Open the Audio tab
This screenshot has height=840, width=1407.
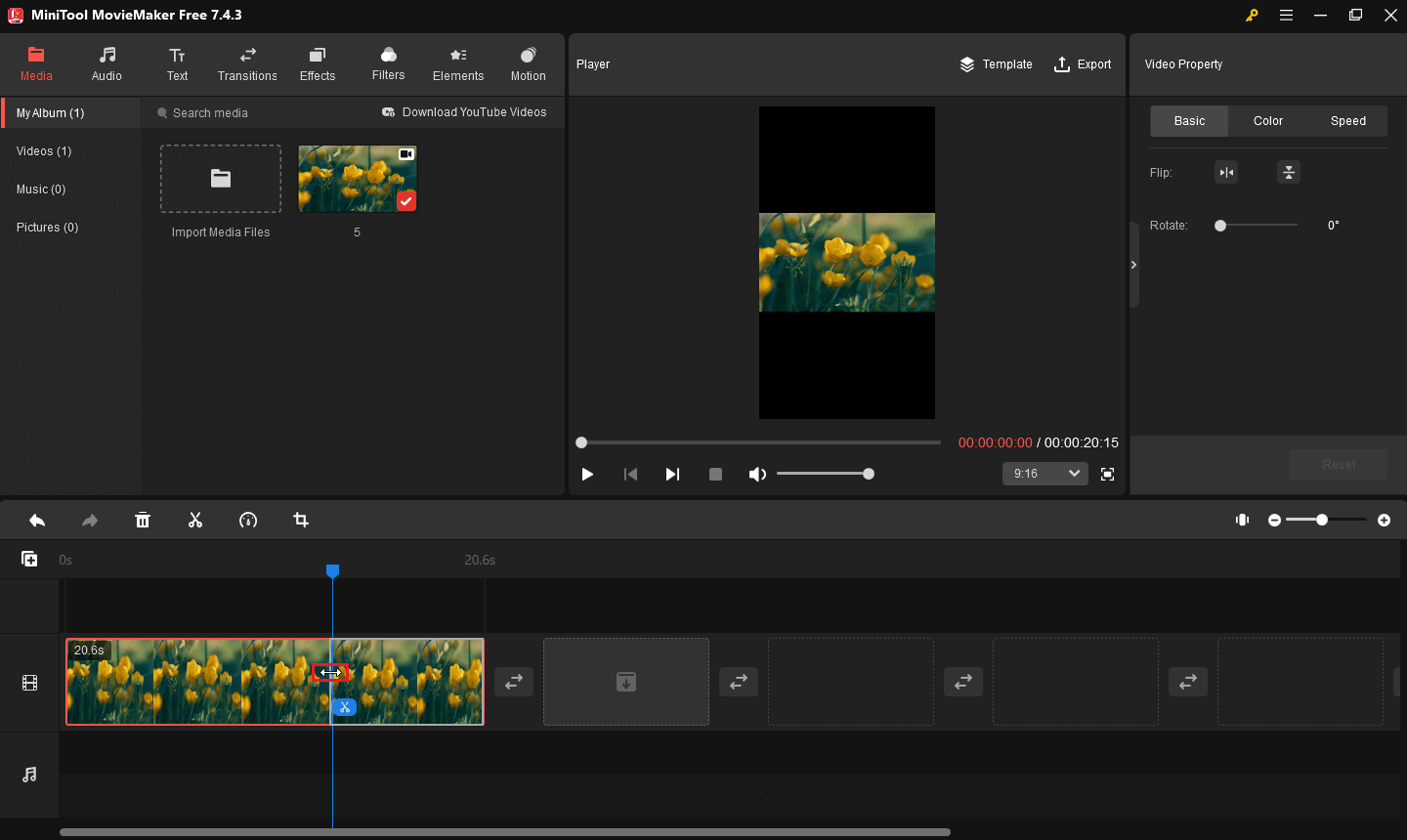(107, 64)
